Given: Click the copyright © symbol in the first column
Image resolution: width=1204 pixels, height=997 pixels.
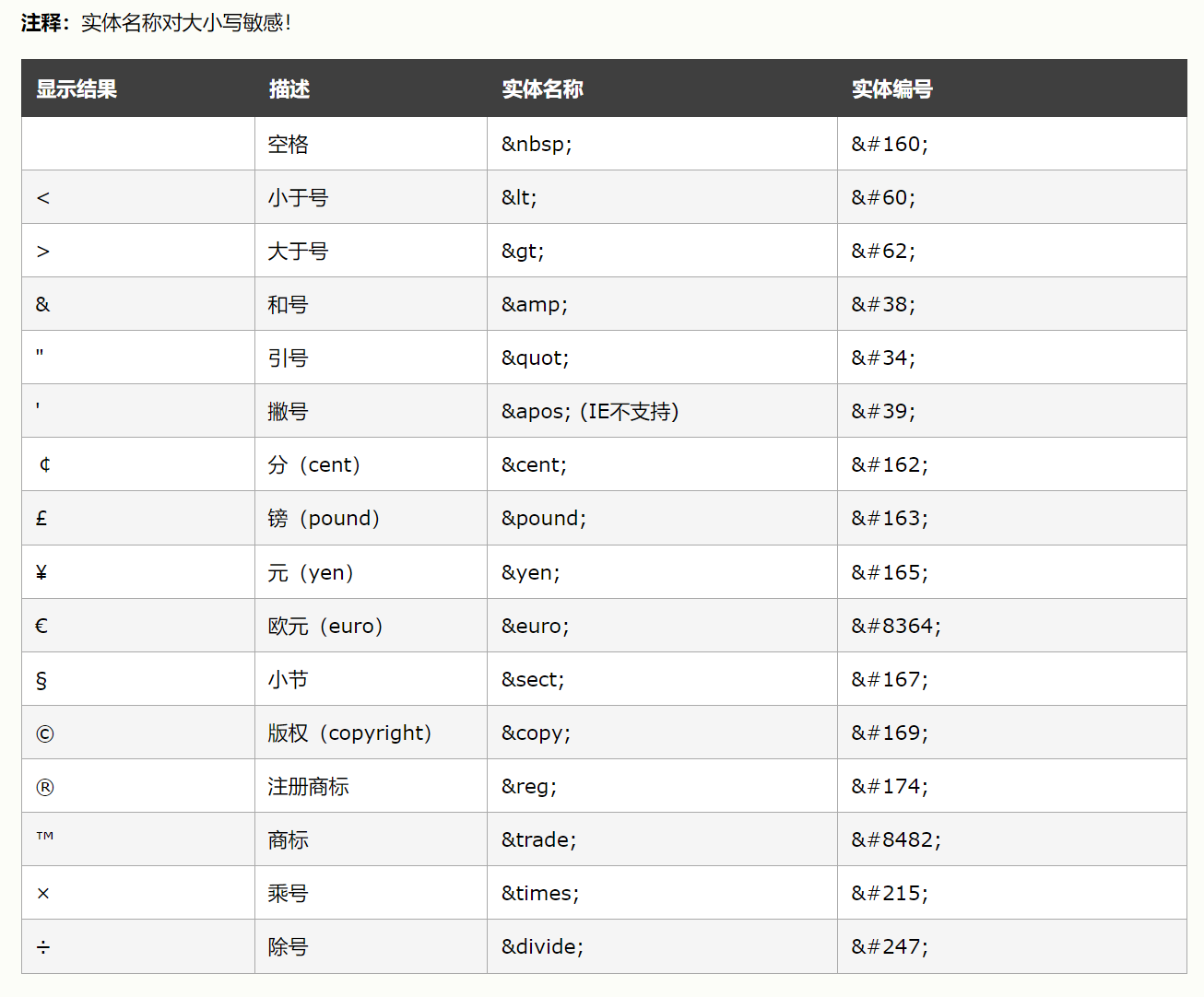Looking at the screenshot, I should (44, 733).
